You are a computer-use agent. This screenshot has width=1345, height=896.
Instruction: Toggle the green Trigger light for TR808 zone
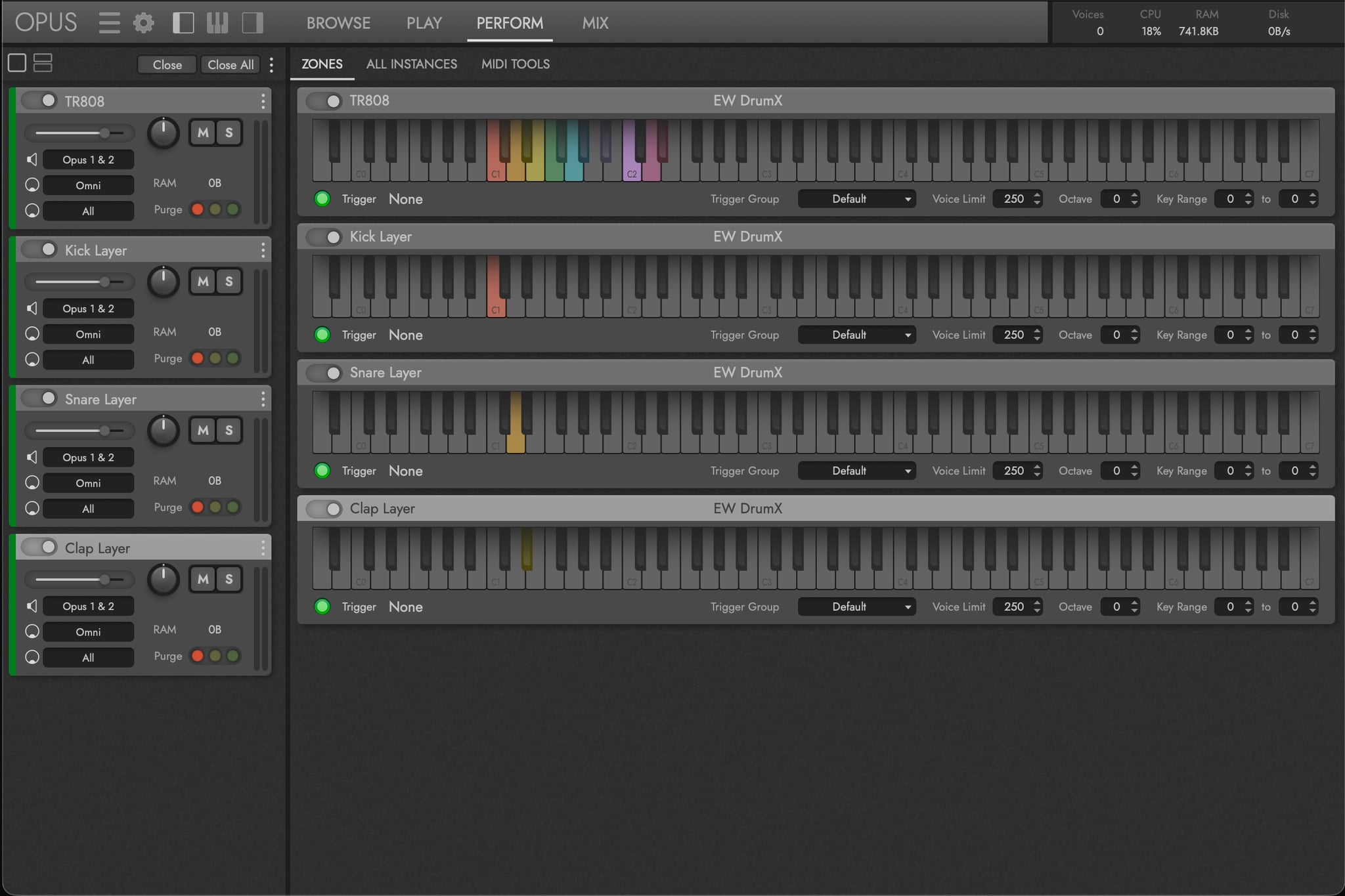[322, 199]
